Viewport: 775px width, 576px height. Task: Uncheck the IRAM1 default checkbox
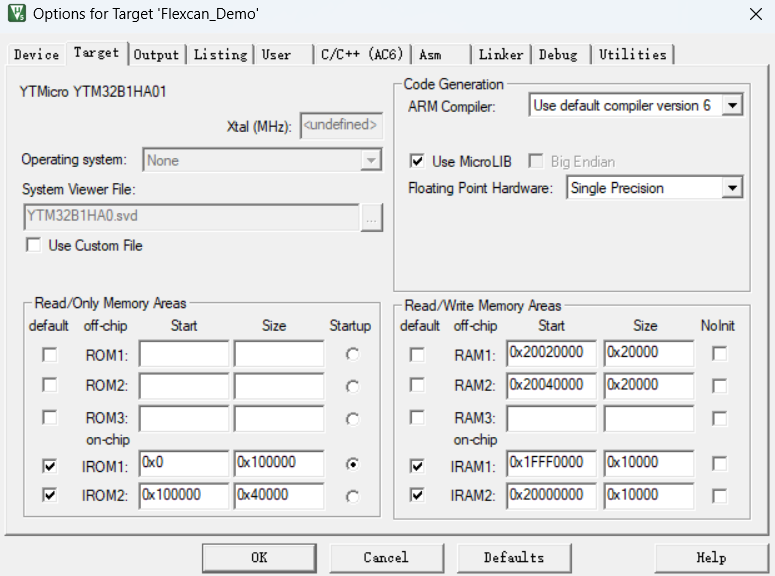pos(417,466)
